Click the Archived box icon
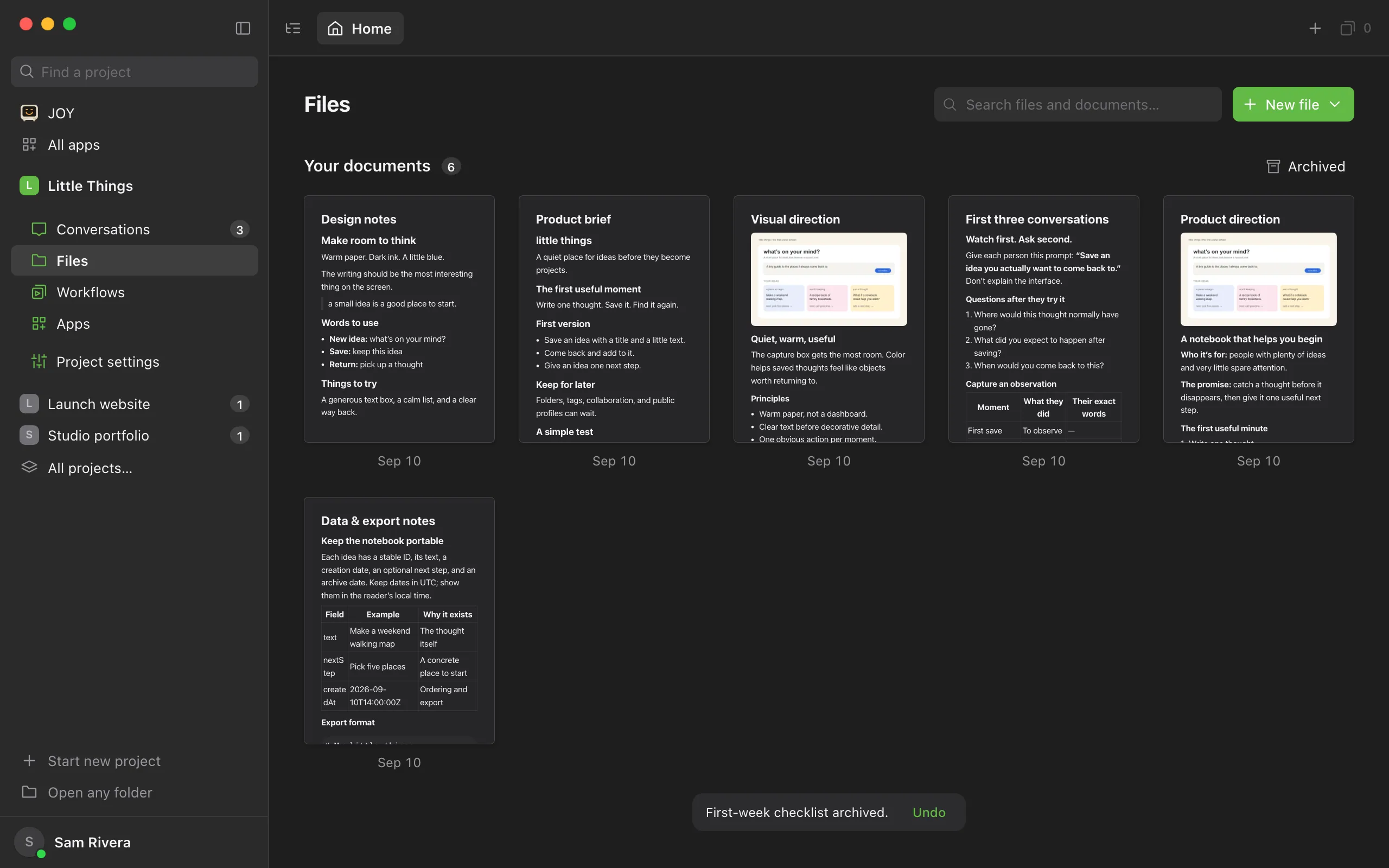Viewport: 1389px width, 868px height. pyautogui.click(x=1273, y=167)
